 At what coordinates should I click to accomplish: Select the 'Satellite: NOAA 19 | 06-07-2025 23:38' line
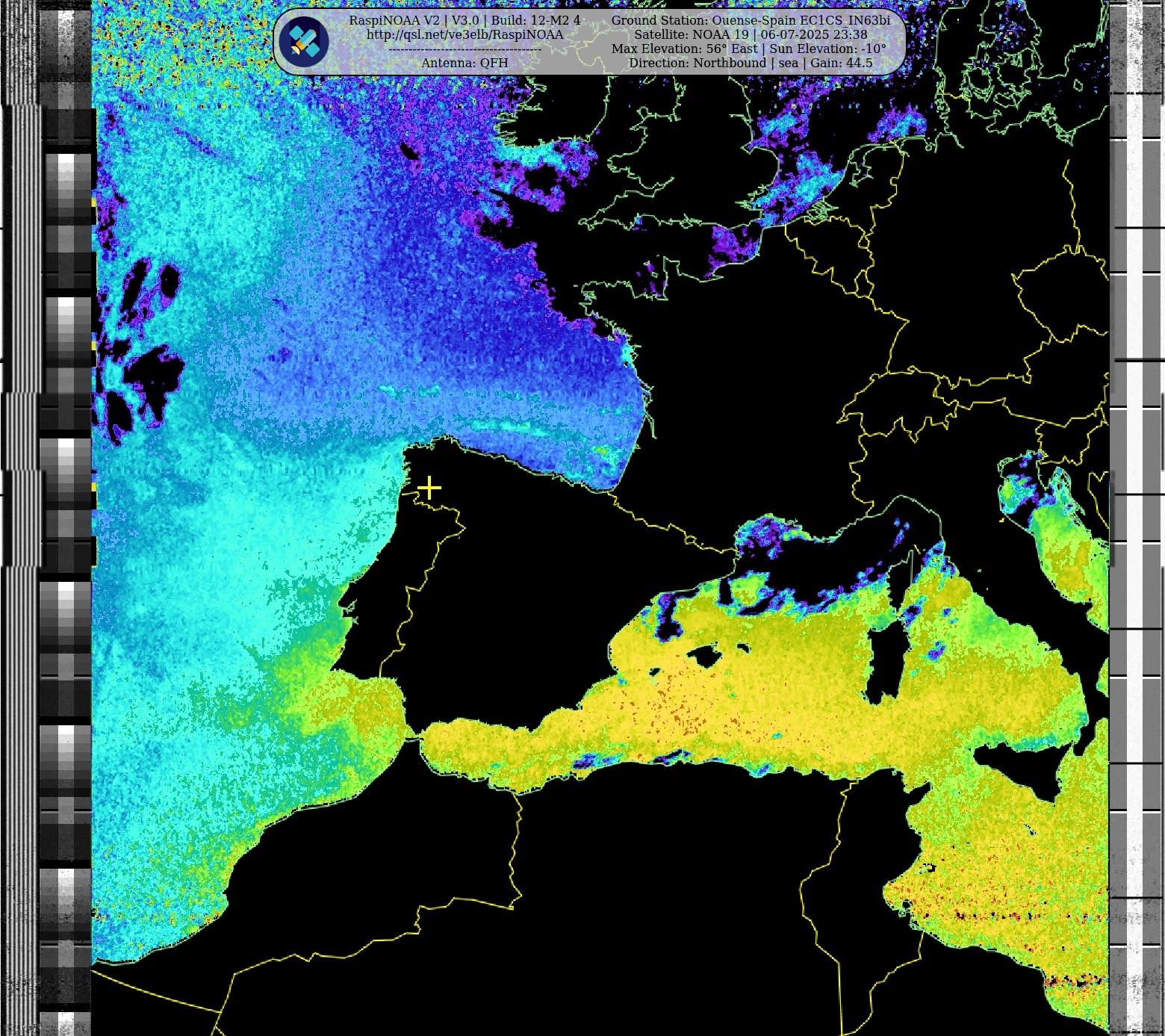click(751, 34)
